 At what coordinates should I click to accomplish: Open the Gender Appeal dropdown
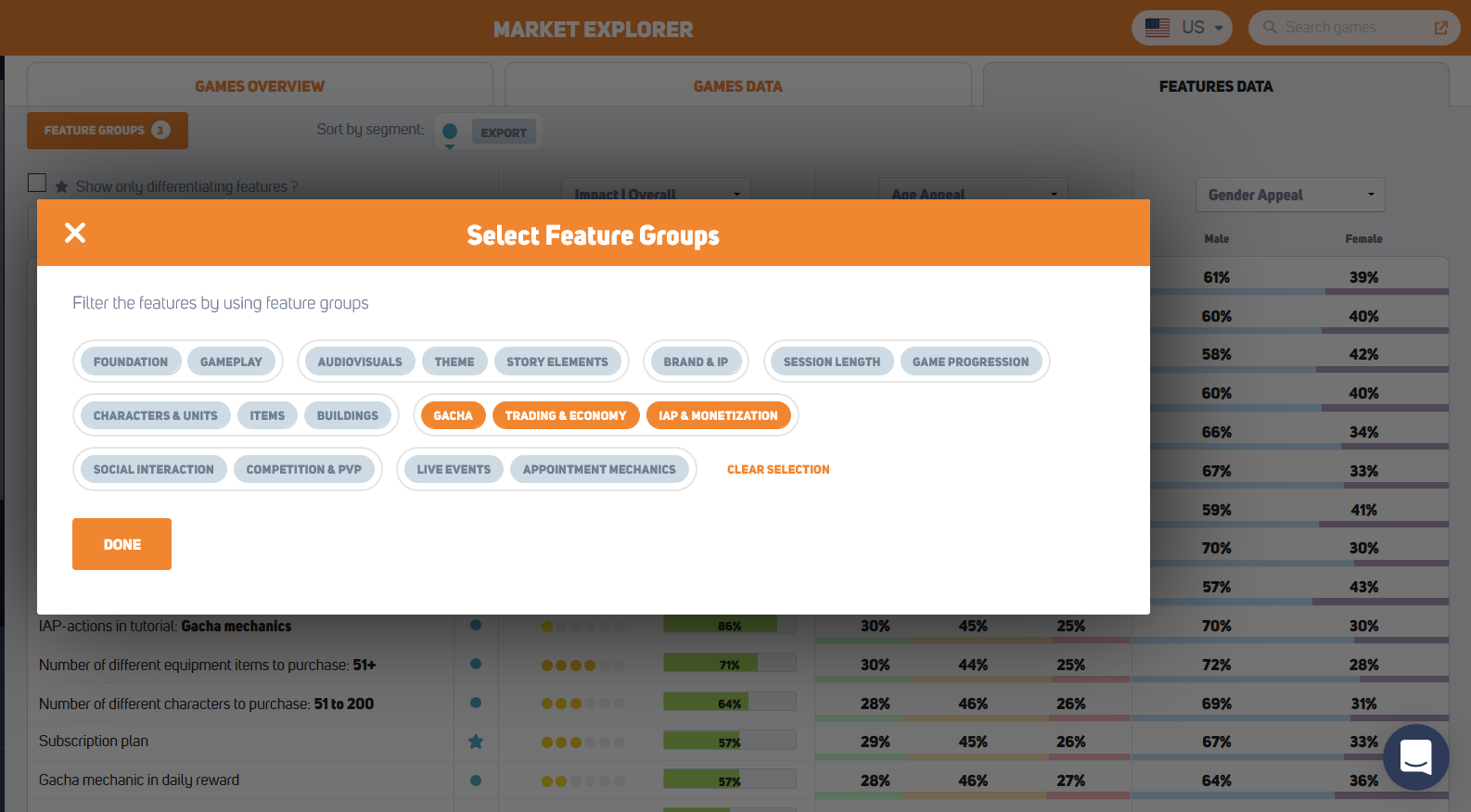pos(1290,195)
